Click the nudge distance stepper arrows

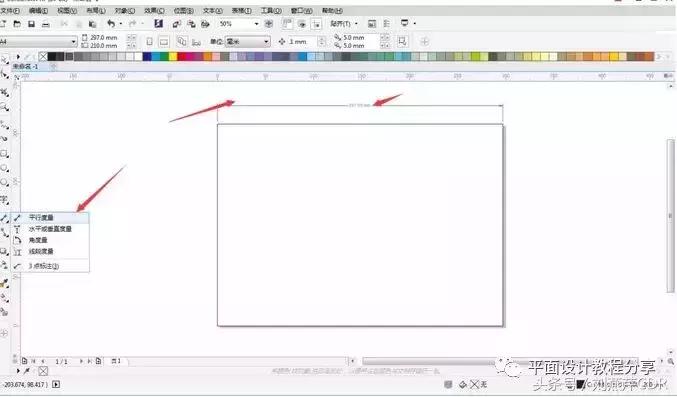tap(322, 41)
